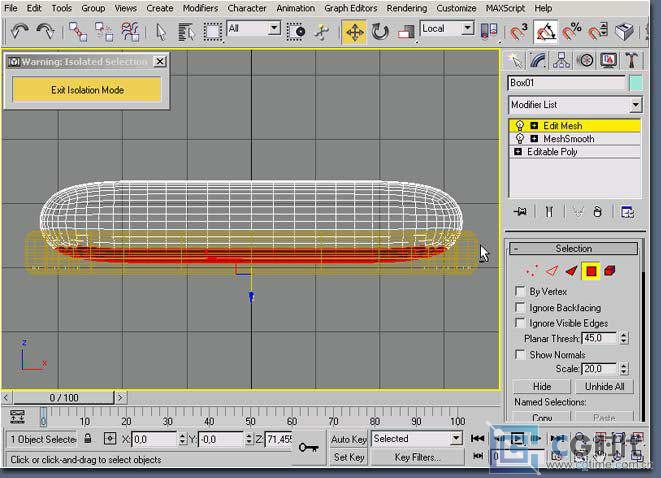Activate the Select Object arrow tool
The width and height of the screenshot is (661, 478).
click(161, 32)
